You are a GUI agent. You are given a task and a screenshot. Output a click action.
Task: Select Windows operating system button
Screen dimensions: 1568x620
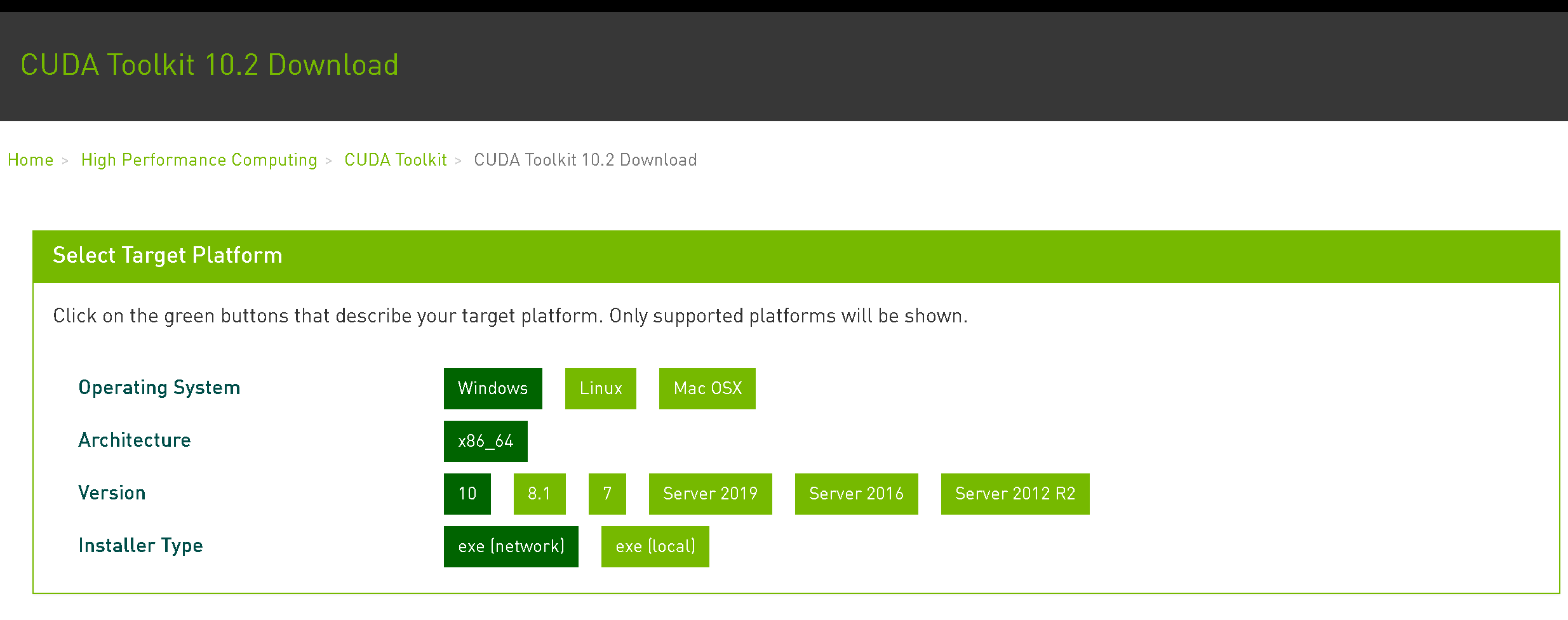(x=493, y=388)
